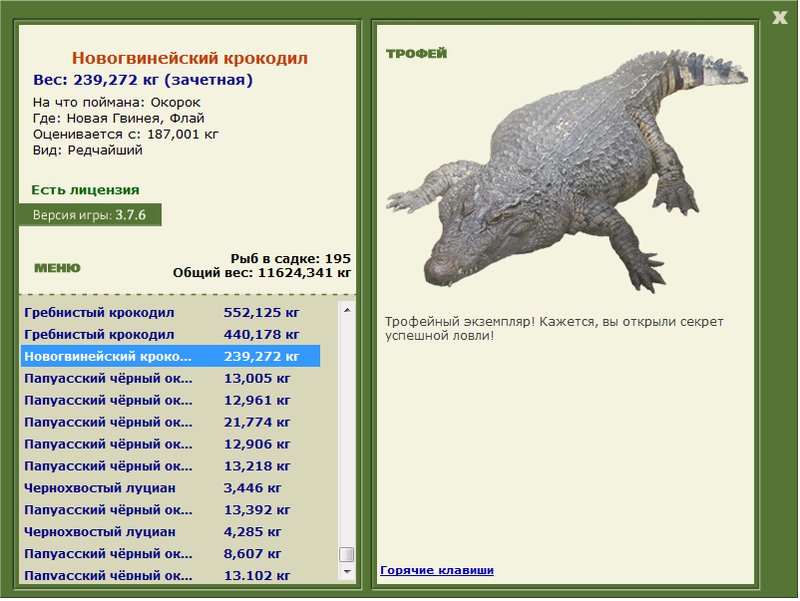800x601 pixels.
Task: Click the Версия игры: 3.7.6 badge
Action: pos(90,215)
